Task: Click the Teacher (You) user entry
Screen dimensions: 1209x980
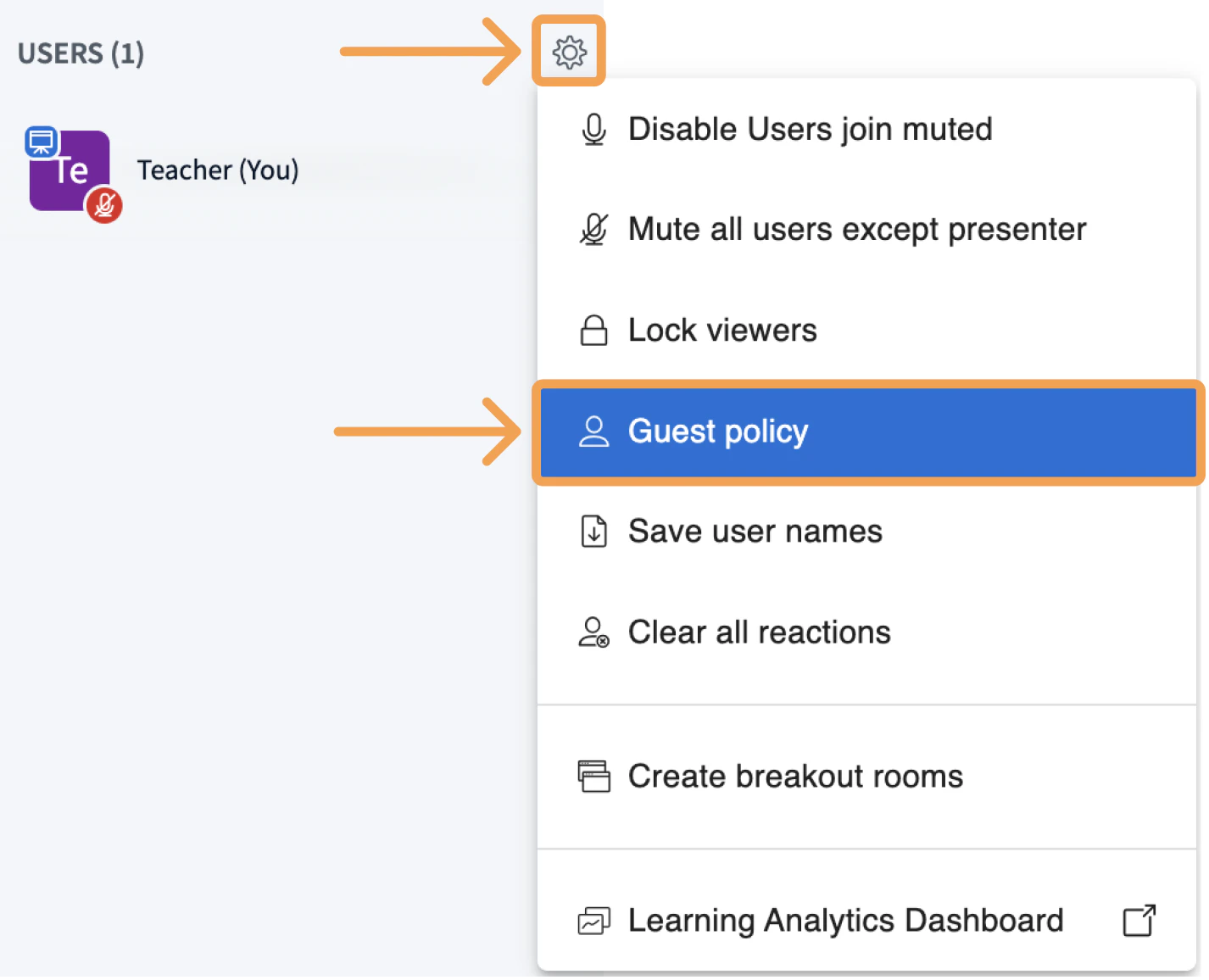Action: 218,170
